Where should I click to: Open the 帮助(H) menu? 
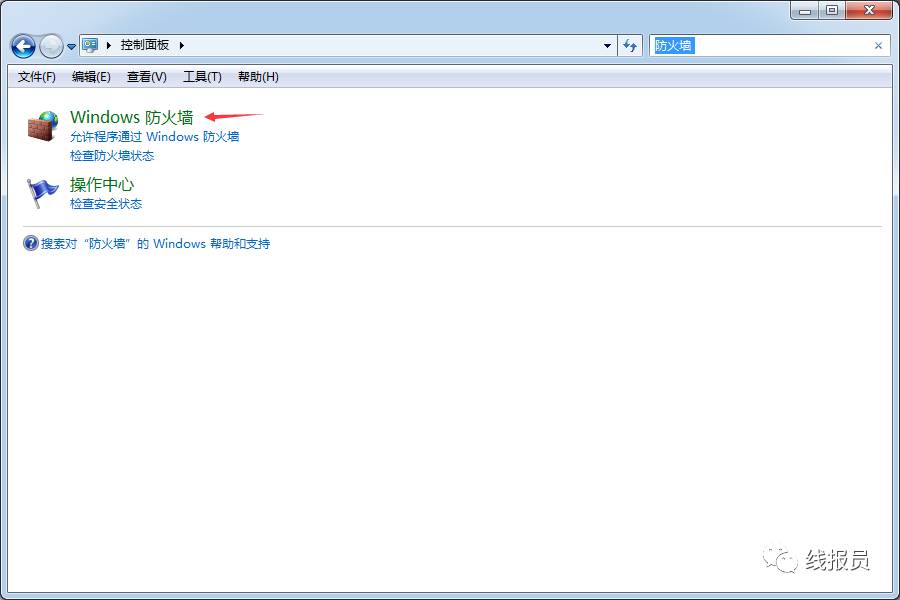[x=258, y=77]
